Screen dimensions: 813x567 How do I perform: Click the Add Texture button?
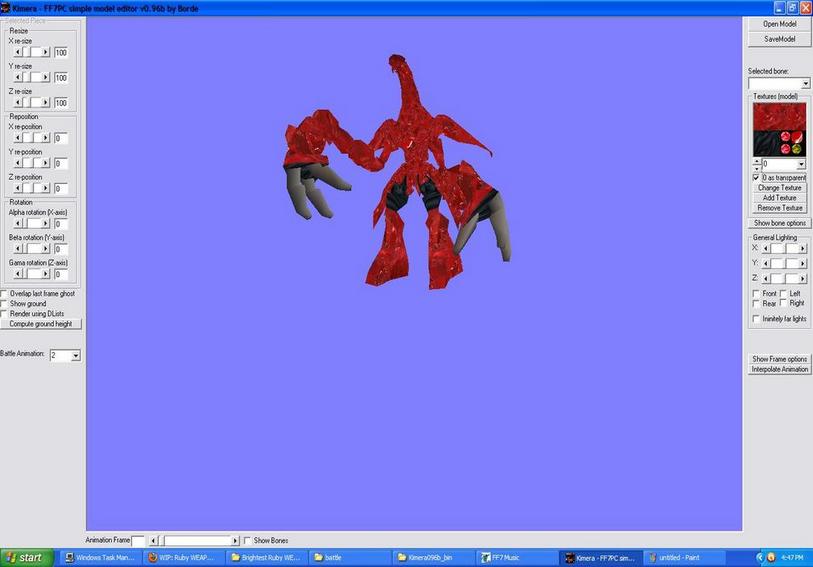(x=779, y=198)
